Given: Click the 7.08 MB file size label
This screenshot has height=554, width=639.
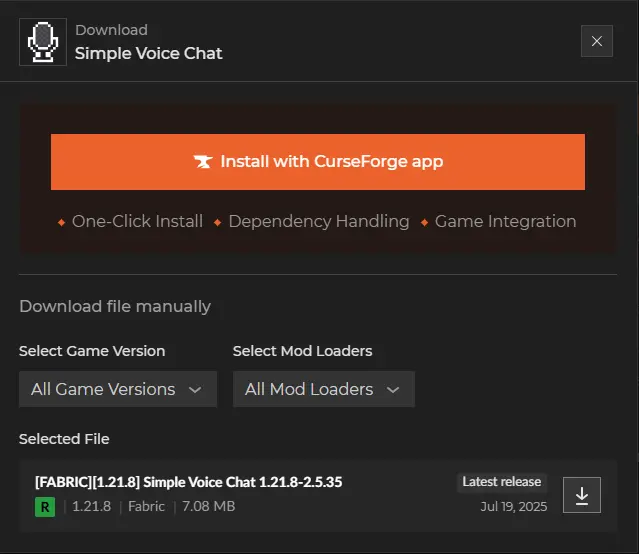Looking at the screenshot, I should (208, 507).
